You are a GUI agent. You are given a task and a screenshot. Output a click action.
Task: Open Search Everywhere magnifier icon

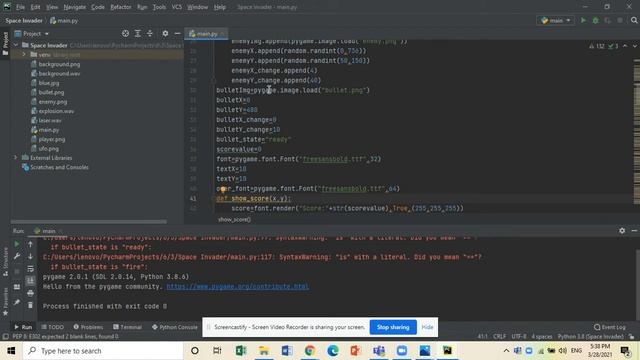pyautogui.click(x=634, y=20)
